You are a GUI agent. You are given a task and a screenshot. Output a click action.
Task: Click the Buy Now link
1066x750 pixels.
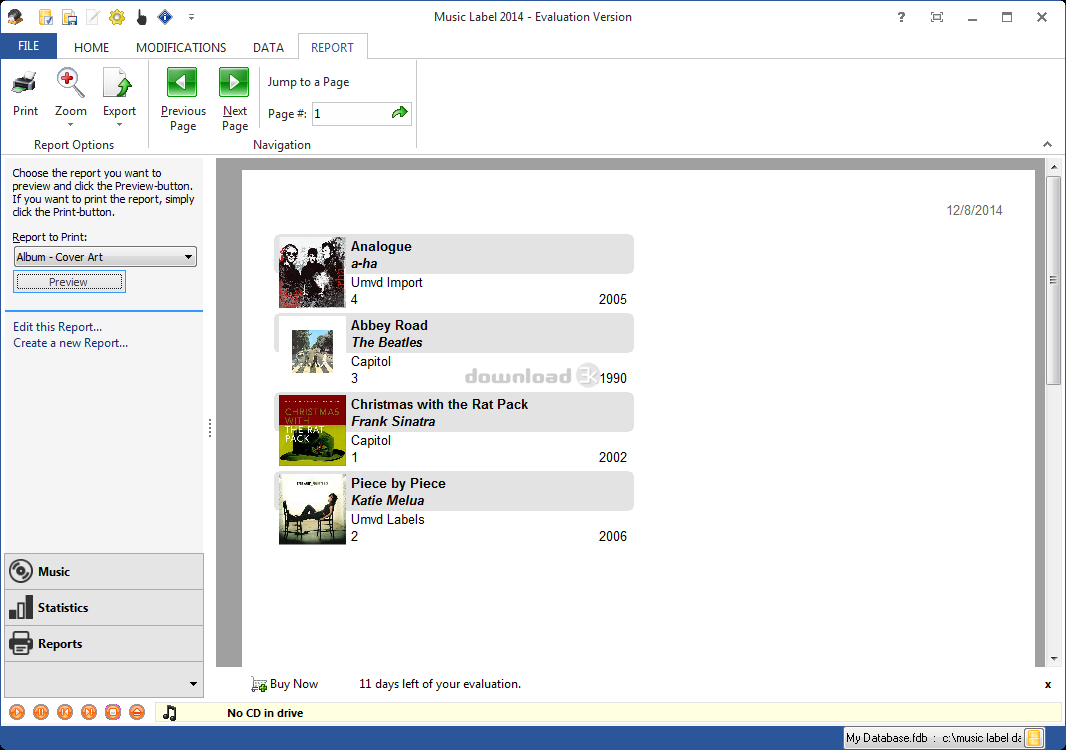[x=294, y=684]
